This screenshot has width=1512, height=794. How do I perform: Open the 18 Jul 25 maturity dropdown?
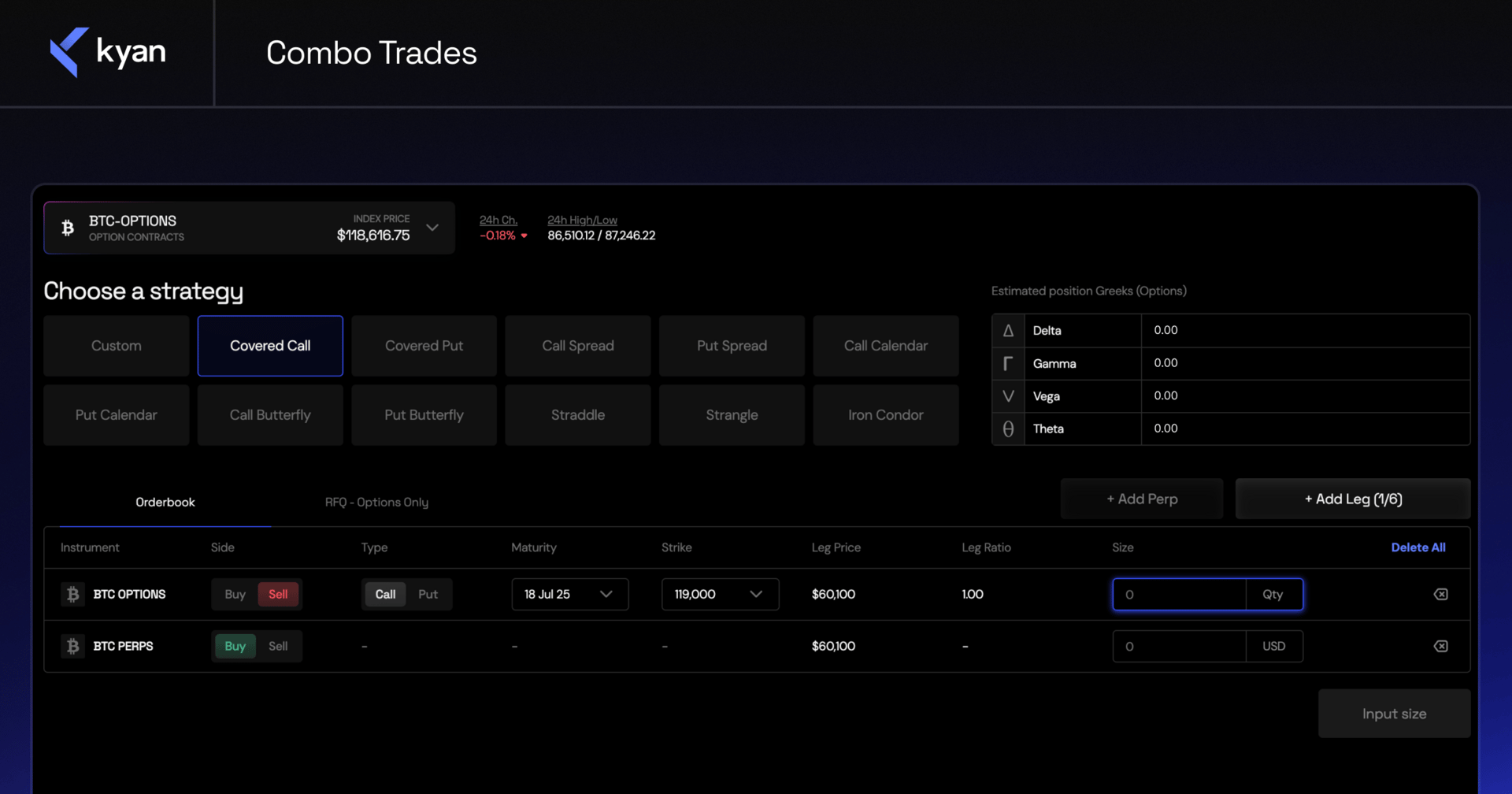(570, 594)
